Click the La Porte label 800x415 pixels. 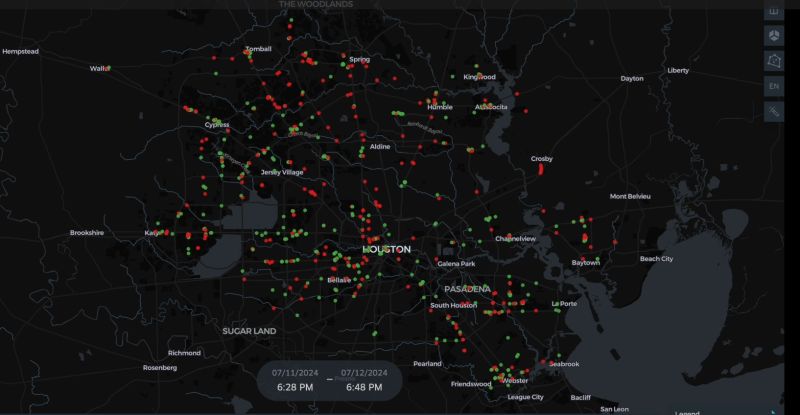point(564,304)
